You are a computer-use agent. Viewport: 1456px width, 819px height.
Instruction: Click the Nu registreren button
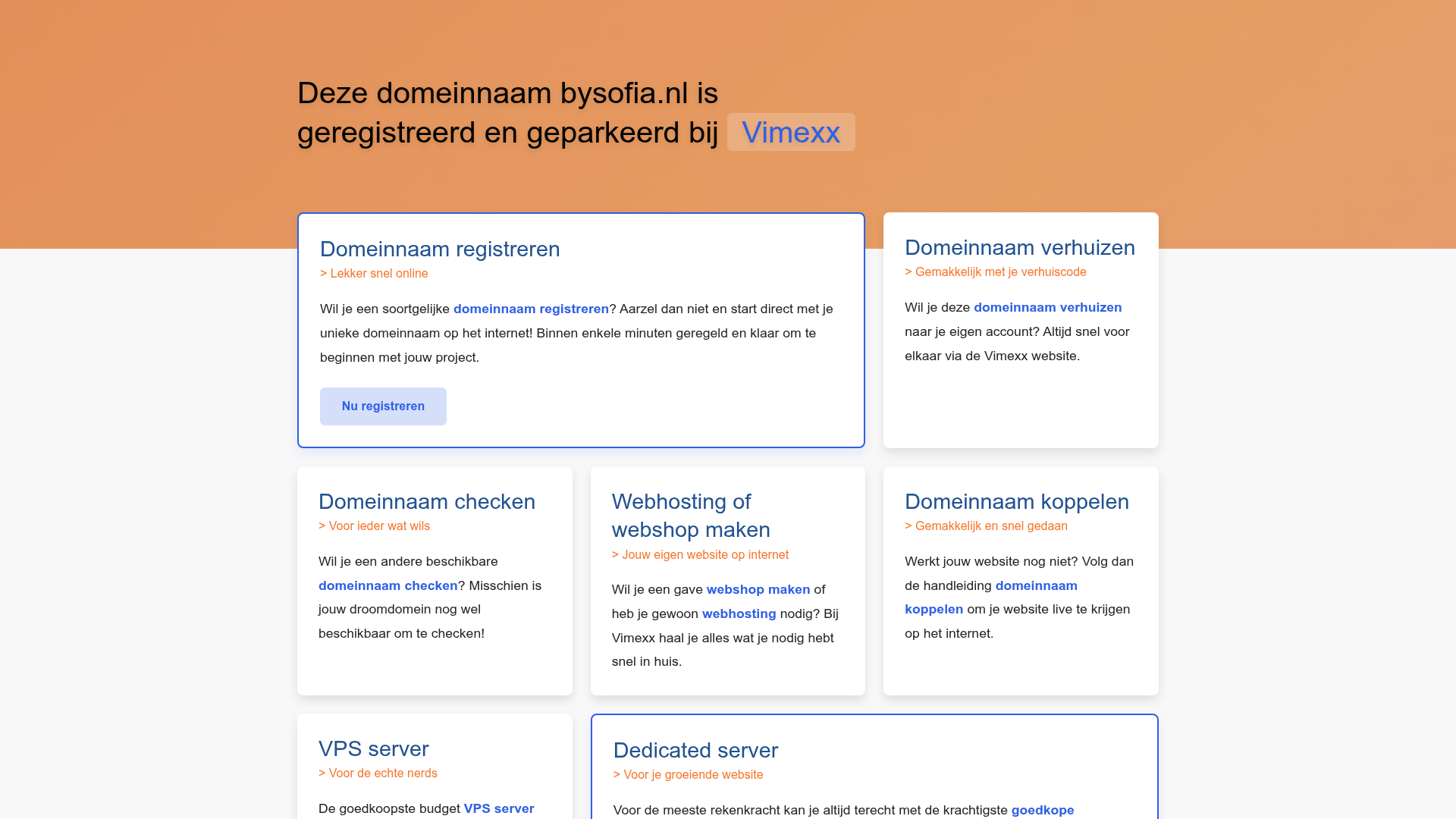(x=383, y=406)
